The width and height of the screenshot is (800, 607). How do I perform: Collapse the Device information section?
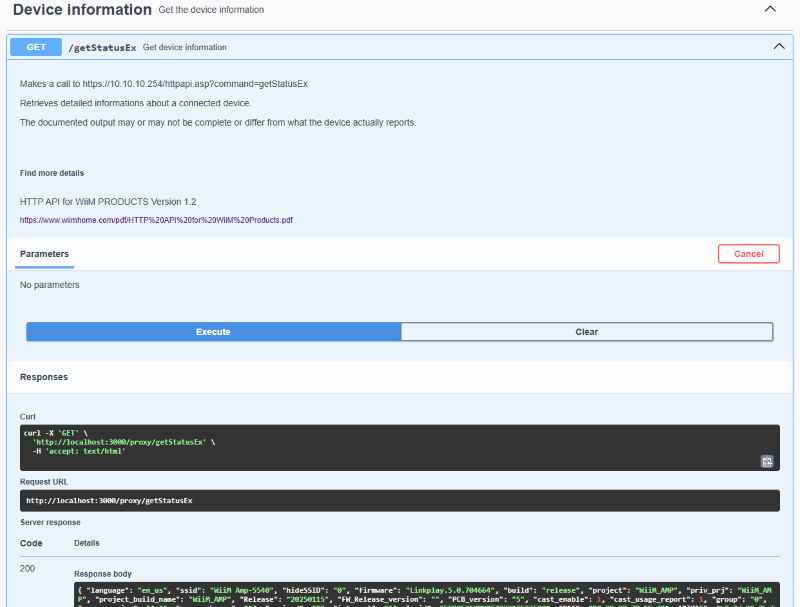(x=770, y=9)
